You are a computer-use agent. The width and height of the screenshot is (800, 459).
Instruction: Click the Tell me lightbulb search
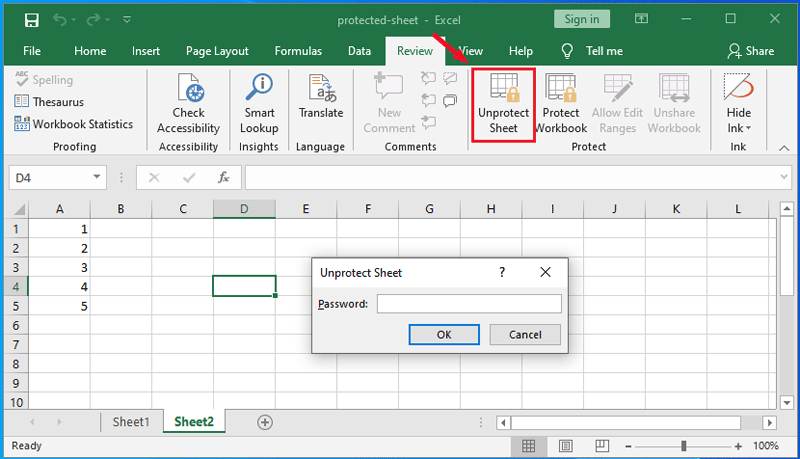click(592, 51)
